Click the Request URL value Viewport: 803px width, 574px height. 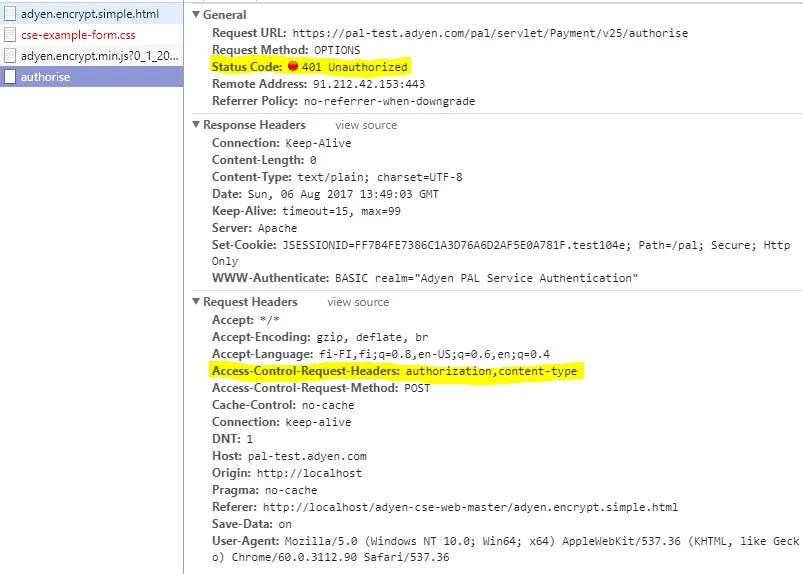click(x=490, y=33)
